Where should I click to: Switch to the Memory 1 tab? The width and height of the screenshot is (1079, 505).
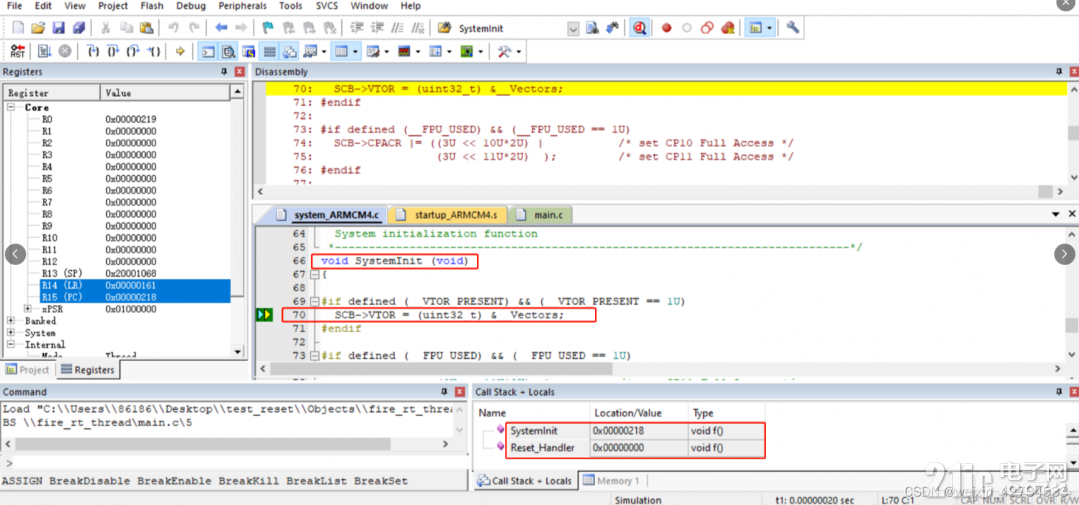pyautogui.click(x=611, y=481)
